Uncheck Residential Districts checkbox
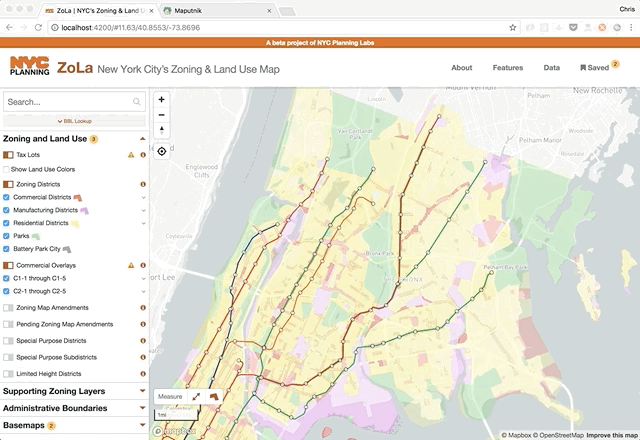 (x=6, y=223)
